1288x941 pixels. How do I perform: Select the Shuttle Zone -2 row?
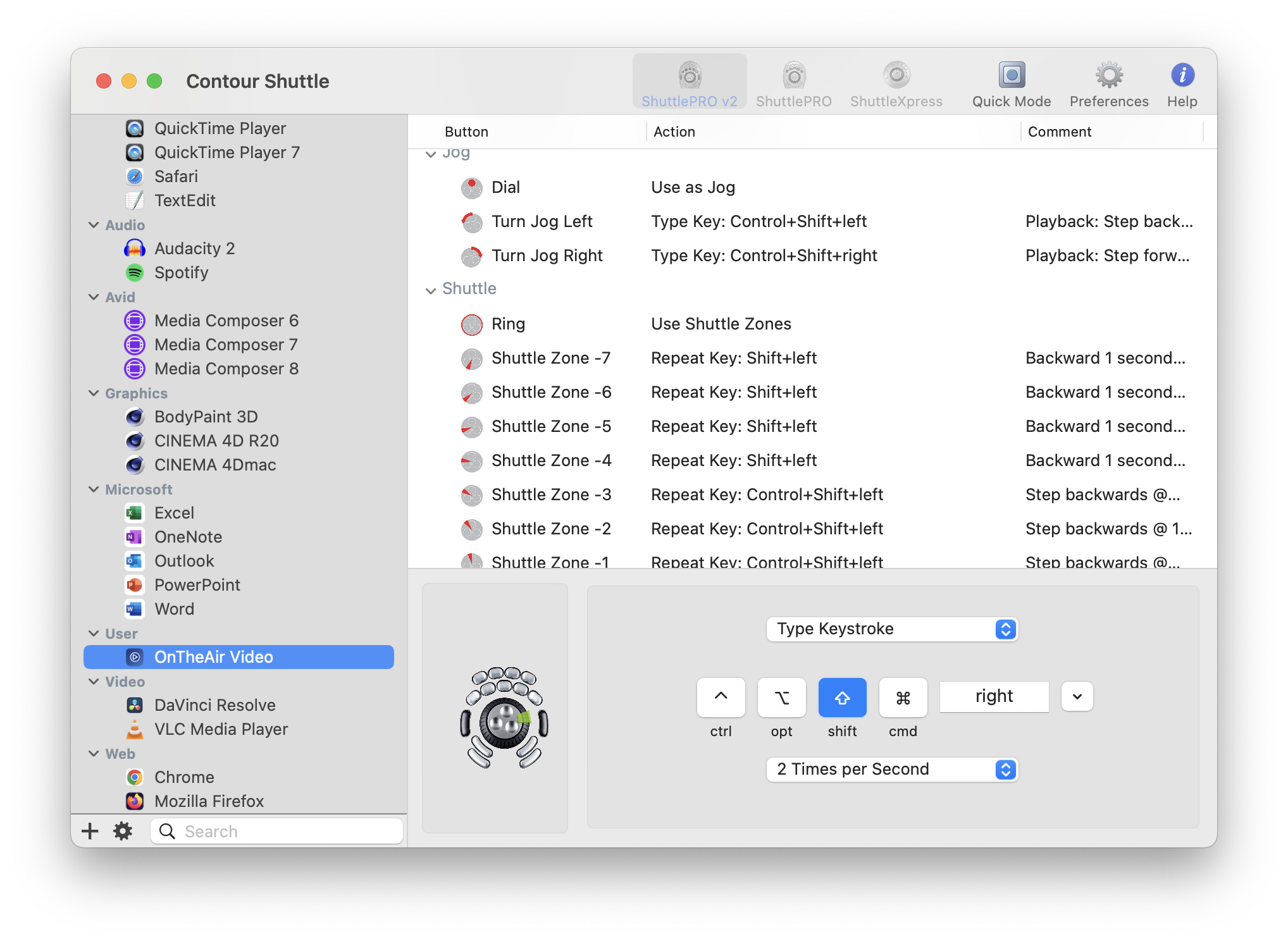[x=812, y=529]
